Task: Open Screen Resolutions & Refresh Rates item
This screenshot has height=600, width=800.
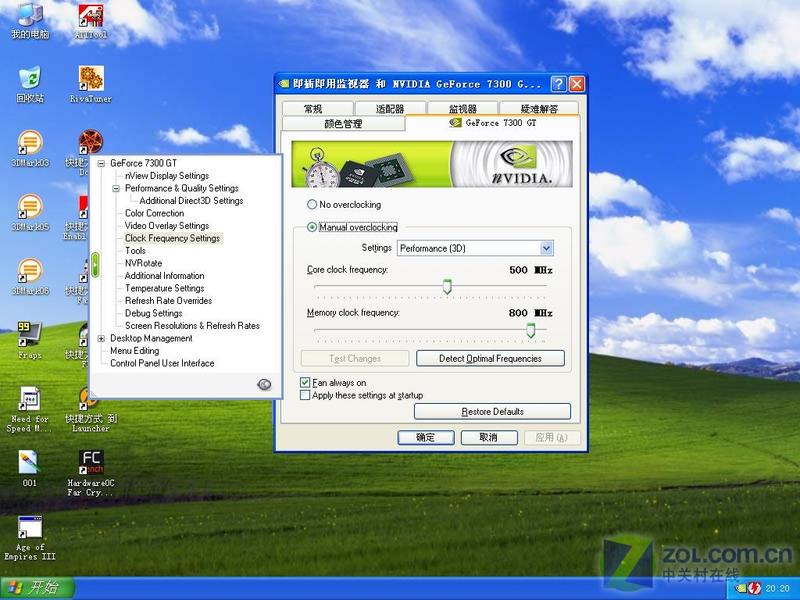Action: click(192, 326)
